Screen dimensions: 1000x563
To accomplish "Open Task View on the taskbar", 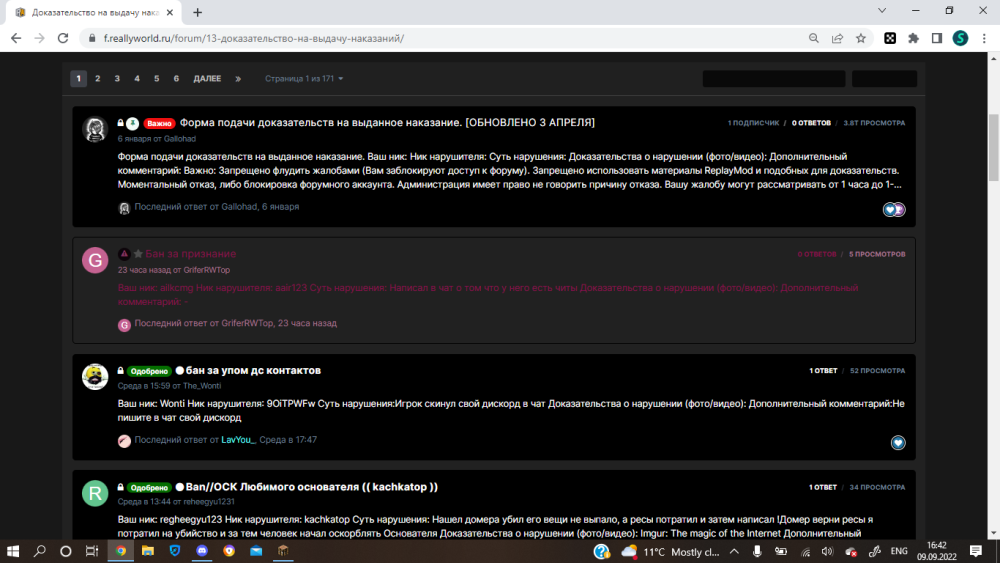I will pyautogui.click(x=92, y=551).
